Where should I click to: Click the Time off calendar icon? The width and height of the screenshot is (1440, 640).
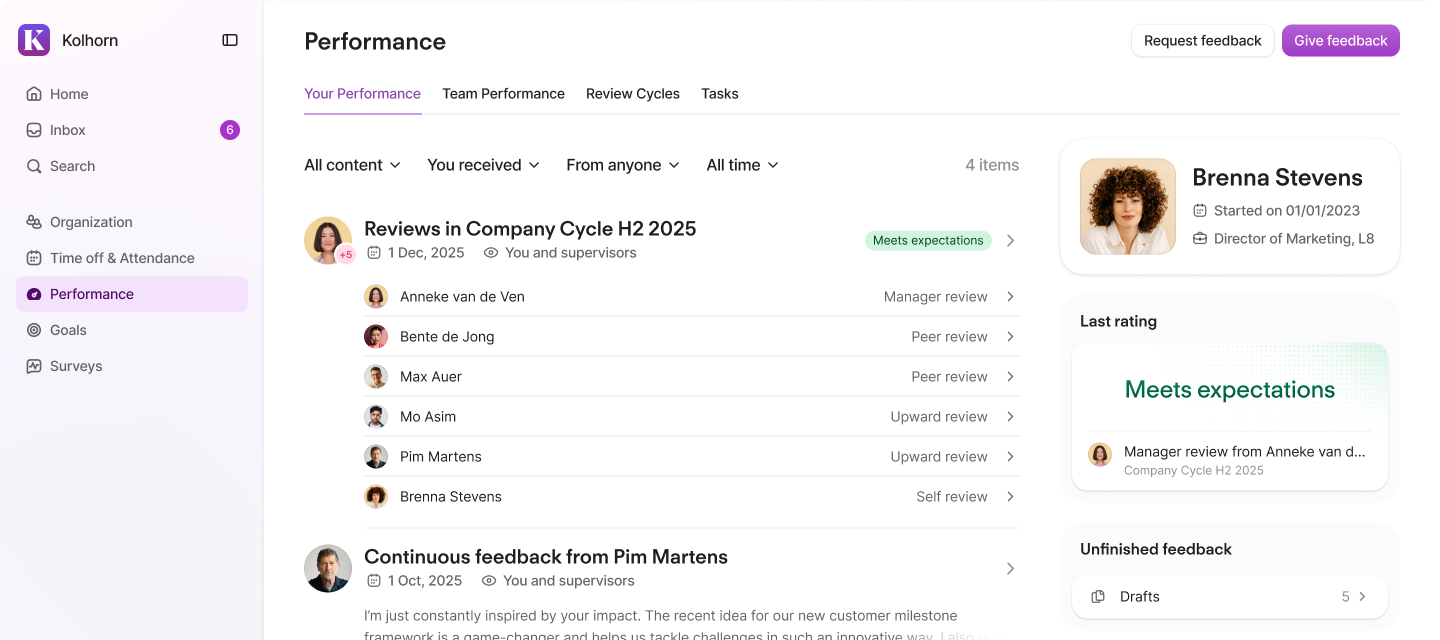(x=34, y=258)
